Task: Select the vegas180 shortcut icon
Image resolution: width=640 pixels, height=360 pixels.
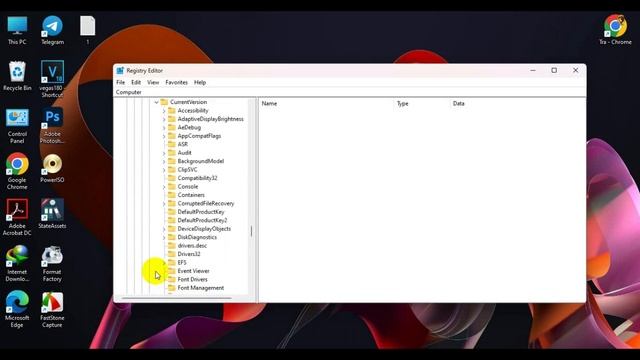Action: tap(52, 79)
